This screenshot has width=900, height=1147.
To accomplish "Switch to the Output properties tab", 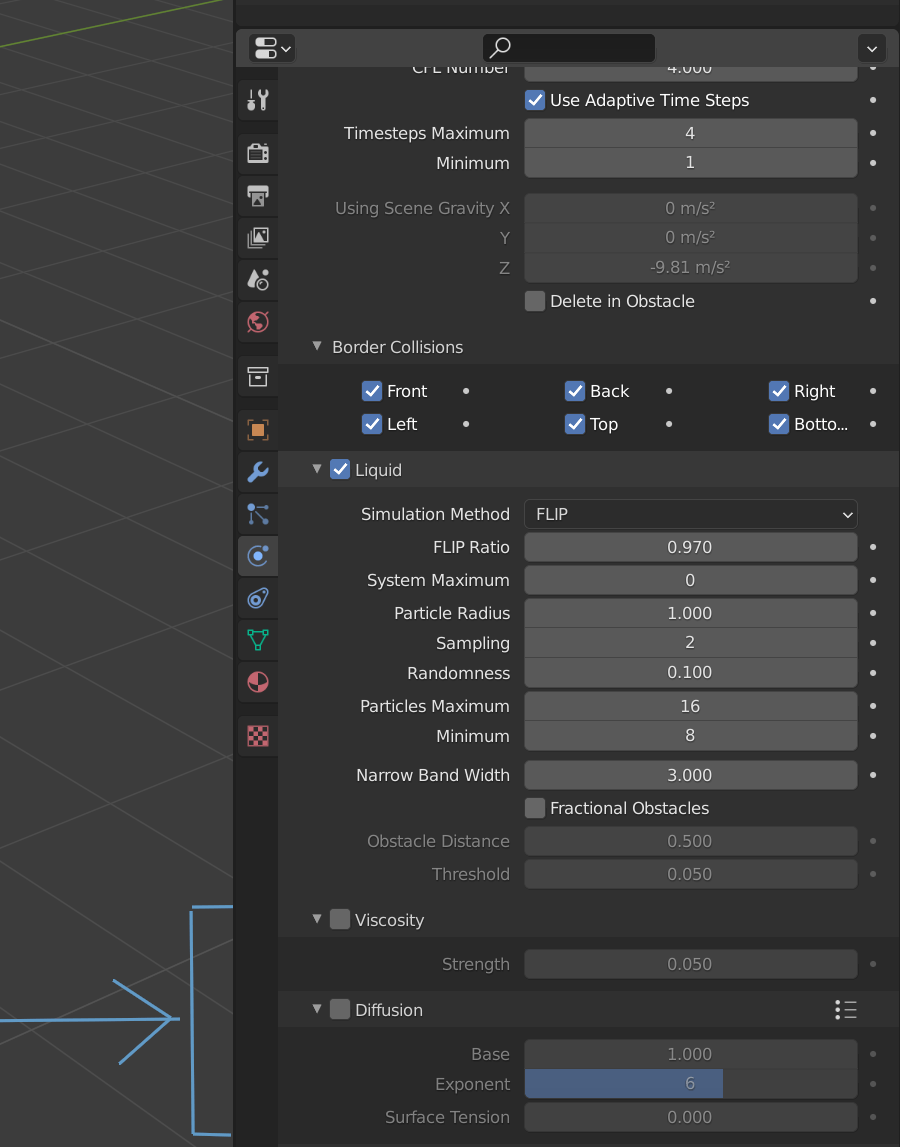I will 257,196.
